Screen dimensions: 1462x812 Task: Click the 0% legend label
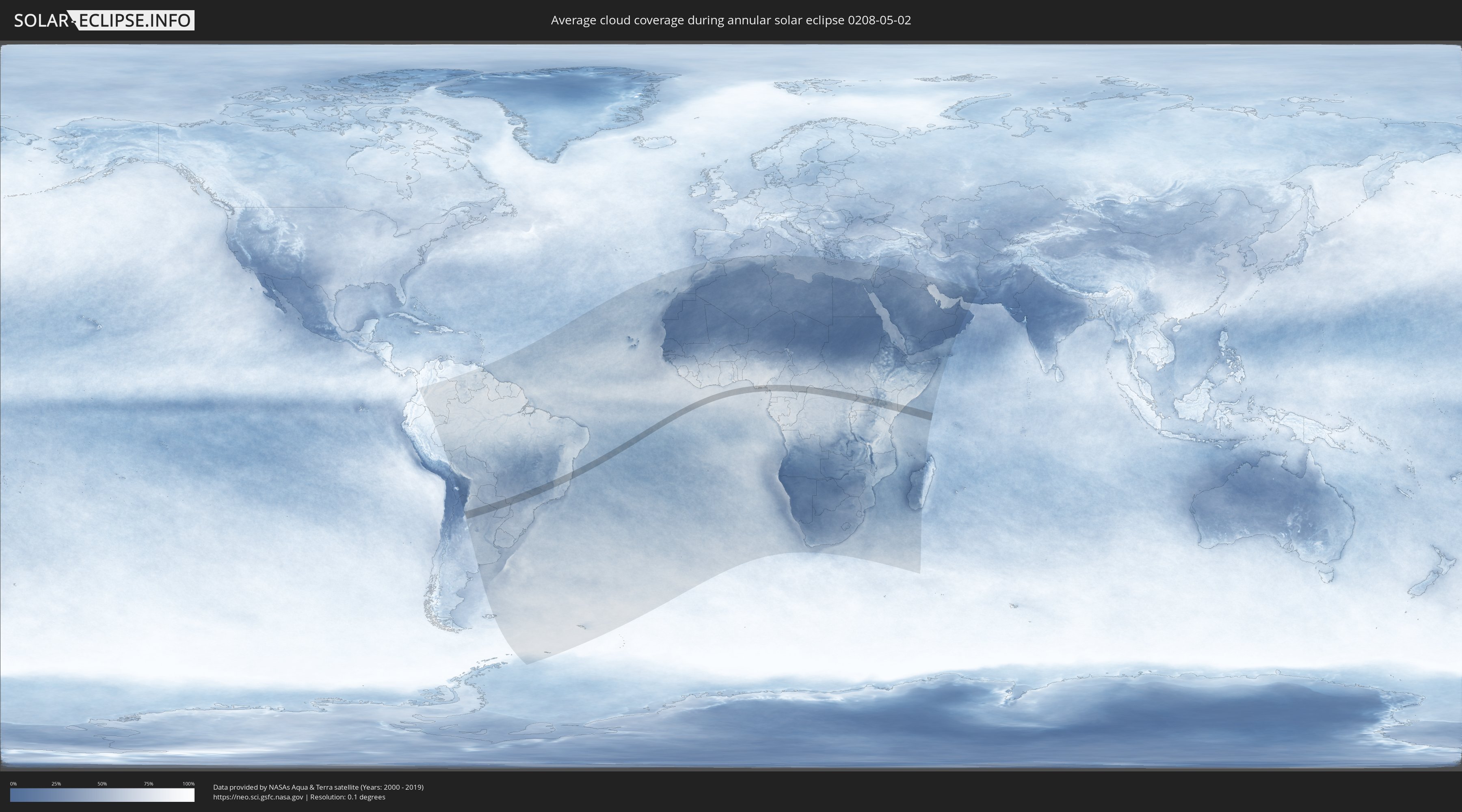[x=13, y=784]
